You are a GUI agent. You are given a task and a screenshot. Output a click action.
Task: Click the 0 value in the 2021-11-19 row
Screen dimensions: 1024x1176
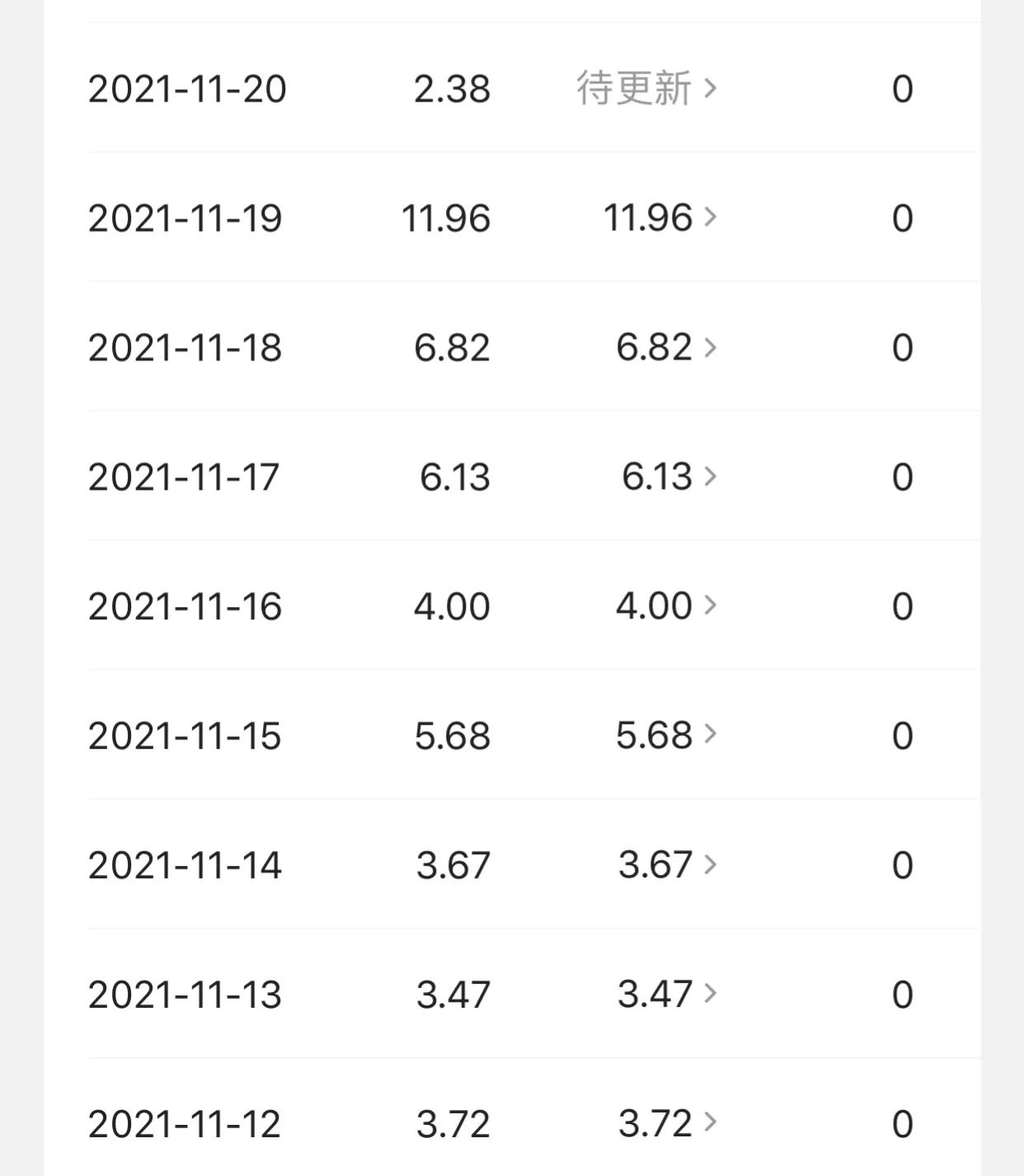902,219
